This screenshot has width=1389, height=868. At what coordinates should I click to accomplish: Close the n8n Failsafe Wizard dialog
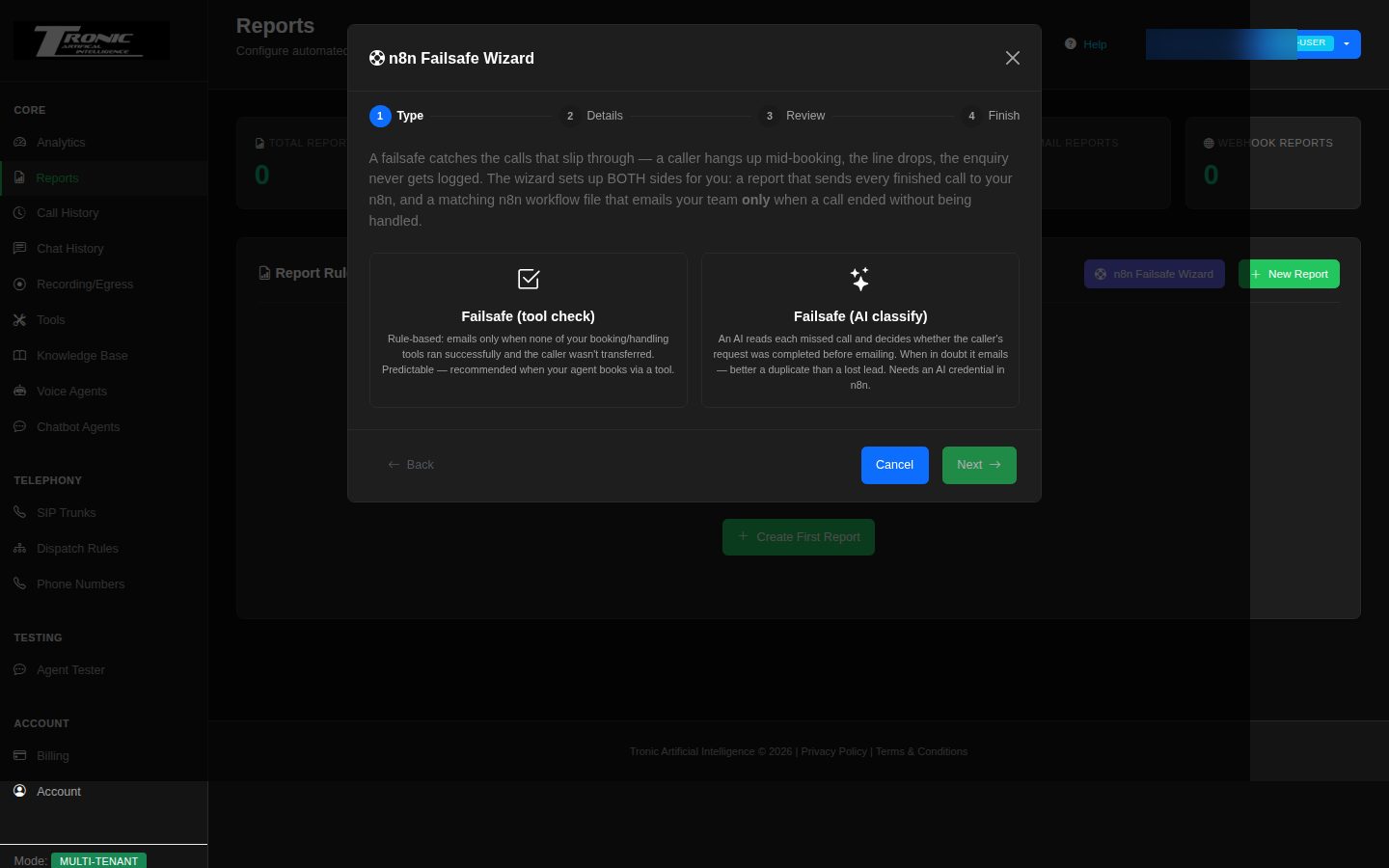(x=1013, y=58)
